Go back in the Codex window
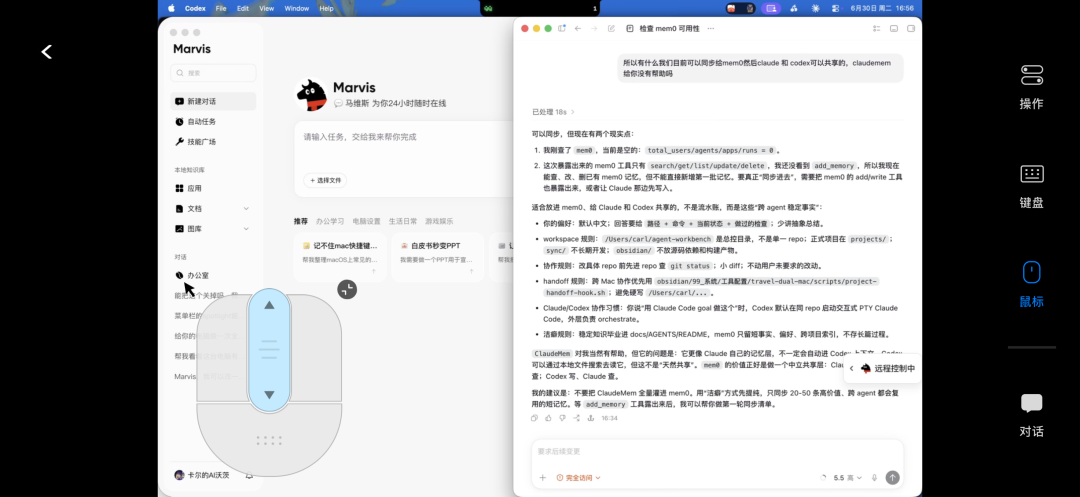The width and height of the screenshot is (1080, 497). pos(578,28)
